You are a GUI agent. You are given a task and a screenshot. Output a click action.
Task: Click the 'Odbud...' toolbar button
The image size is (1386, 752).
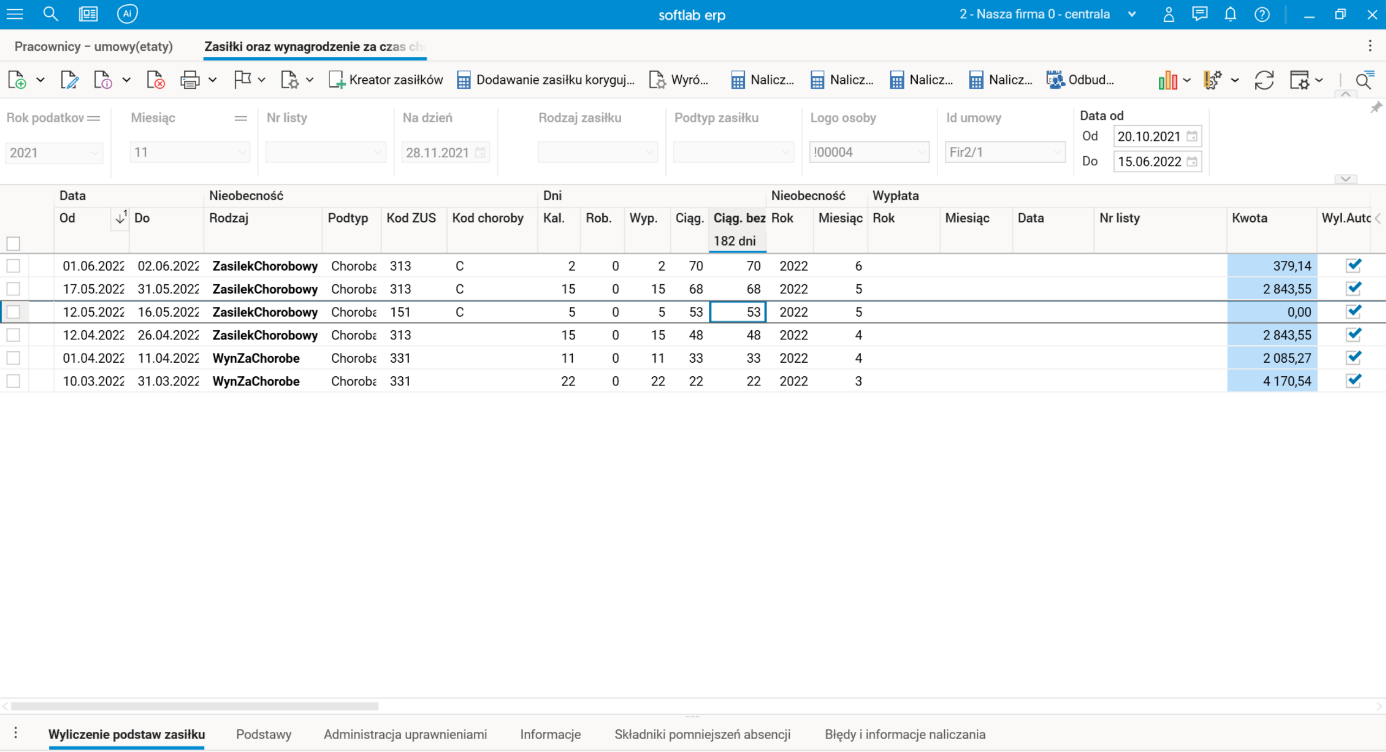coord(1080,80)
